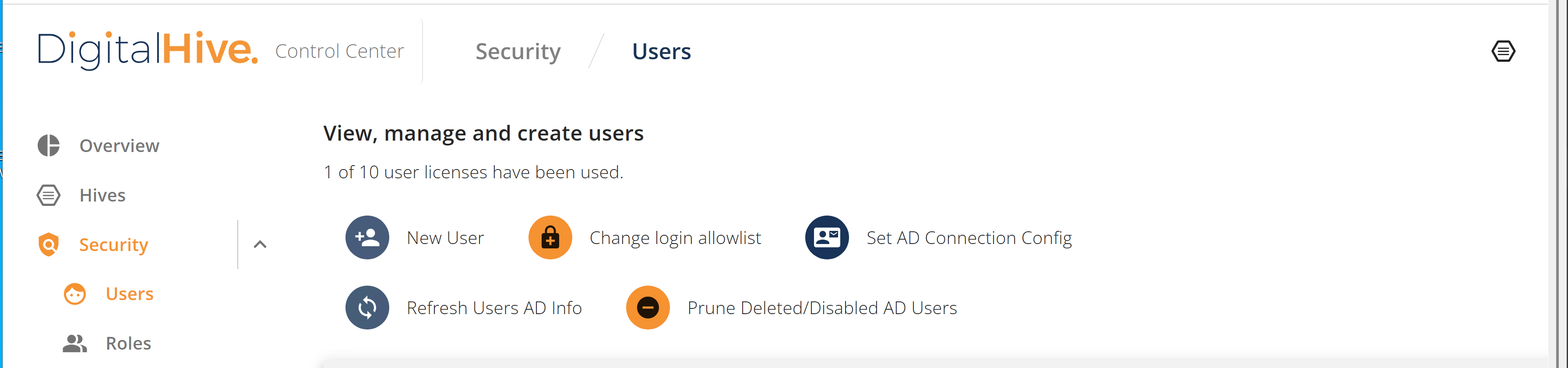Screen dimensions: 1568x368
Task: Click the Users face icon in sidebar
Action: [x=75, y=294]
